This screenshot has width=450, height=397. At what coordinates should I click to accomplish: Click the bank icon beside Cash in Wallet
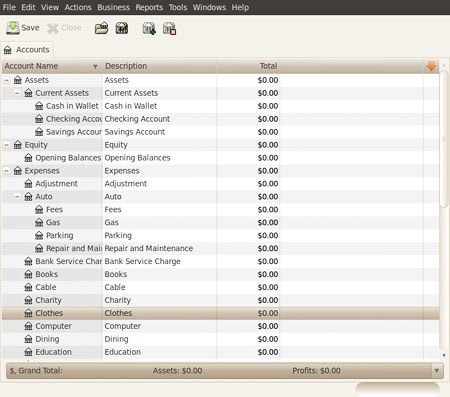point(39,106)
